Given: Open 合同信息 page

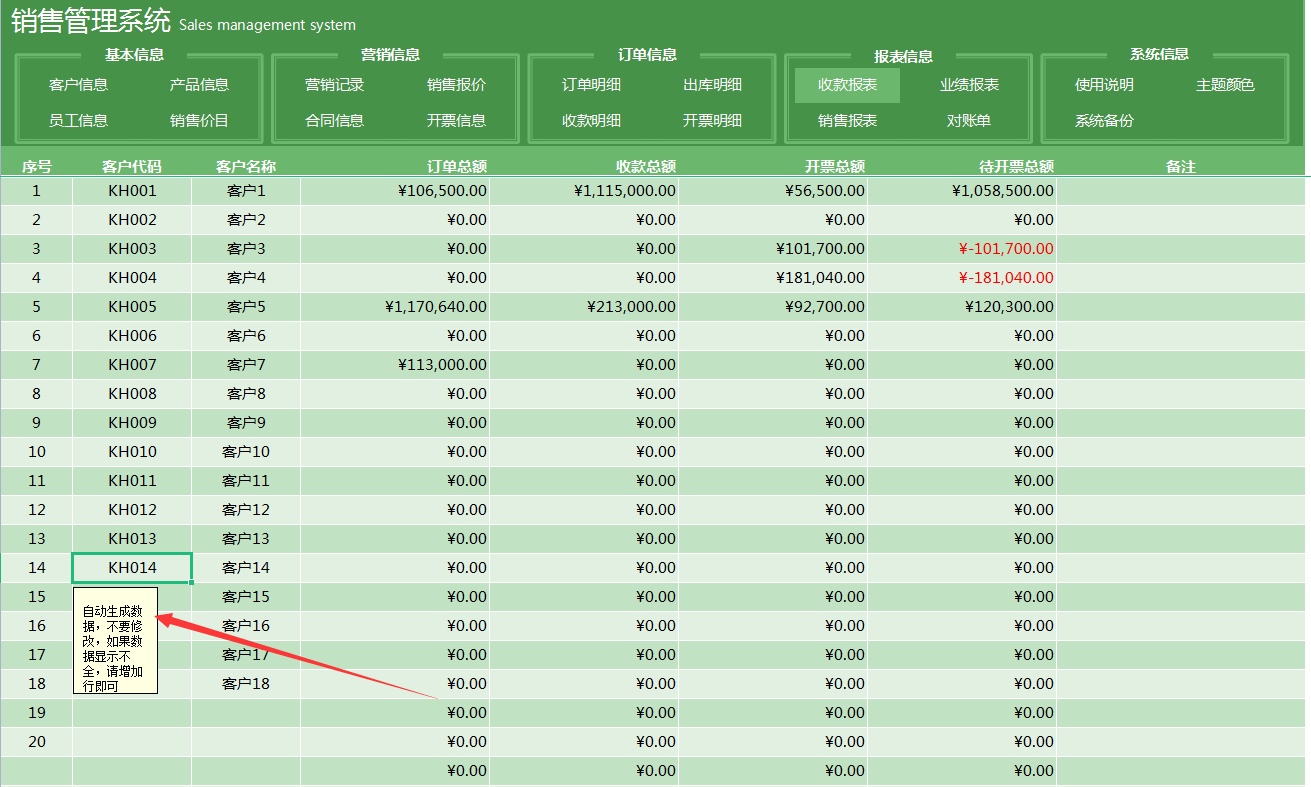Looking at the screenshot, I should click(332, 123).
